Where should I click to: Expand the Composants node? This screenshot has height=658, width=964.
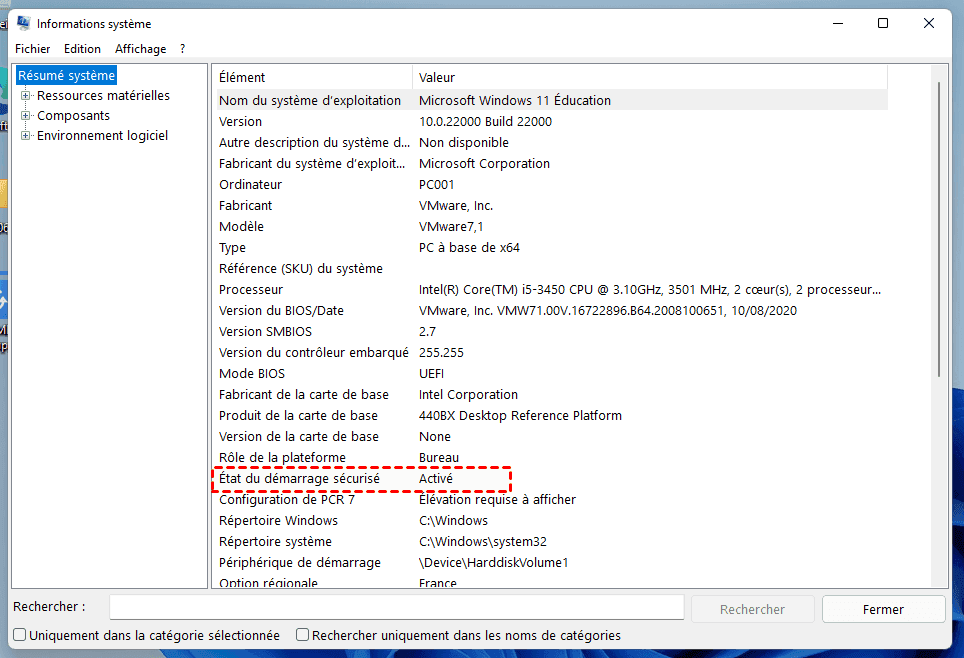[x=25, y=116]
